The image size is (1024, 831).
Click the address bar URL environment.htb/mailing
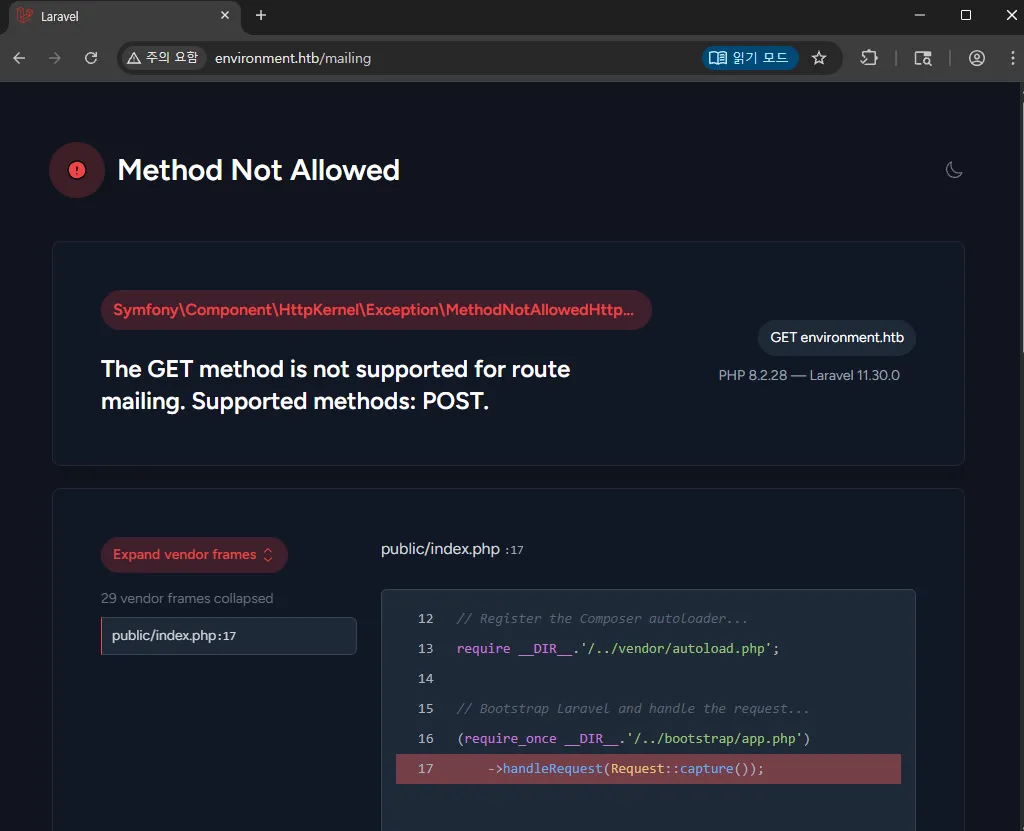(293, 58)
